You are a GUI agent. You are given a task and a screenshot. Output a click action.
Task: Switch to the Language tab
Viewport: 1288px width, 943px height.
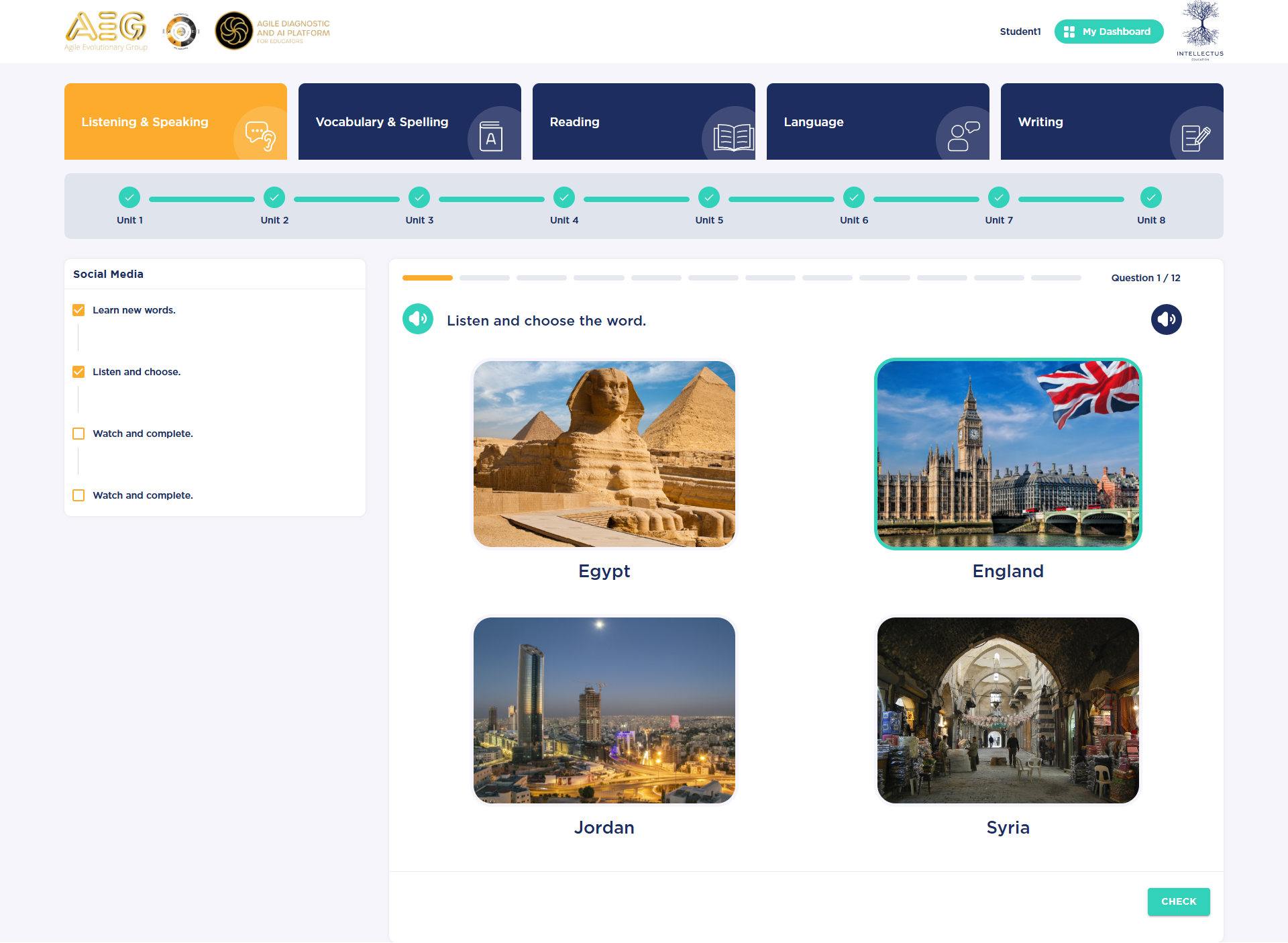click(x=878, y=121)
